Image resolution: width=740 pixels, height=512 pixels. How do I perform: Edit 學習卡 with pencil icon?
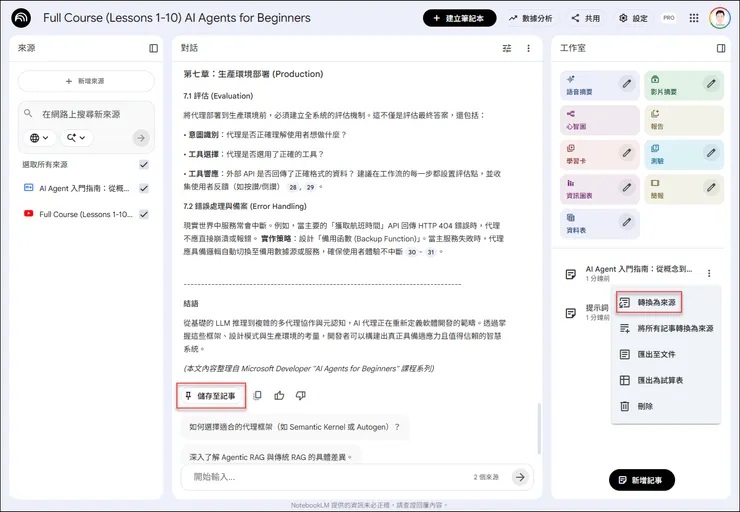626,153
